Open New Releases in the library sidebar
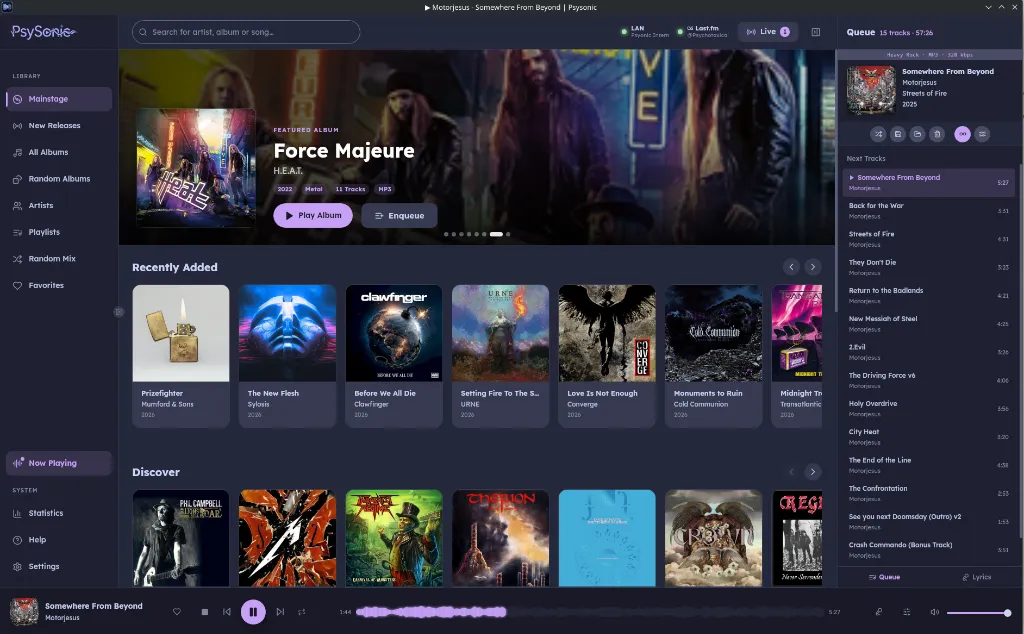Viewport: 1024px width, 634px height. coord(54,126)
